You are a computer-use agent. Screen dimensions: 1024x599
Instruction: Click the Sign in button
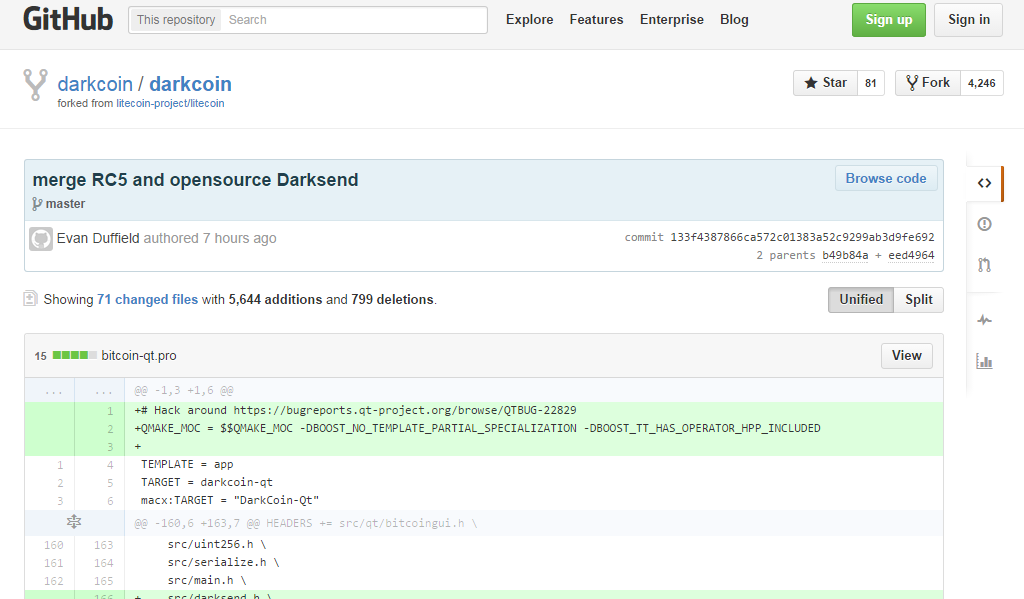[968, 20]
